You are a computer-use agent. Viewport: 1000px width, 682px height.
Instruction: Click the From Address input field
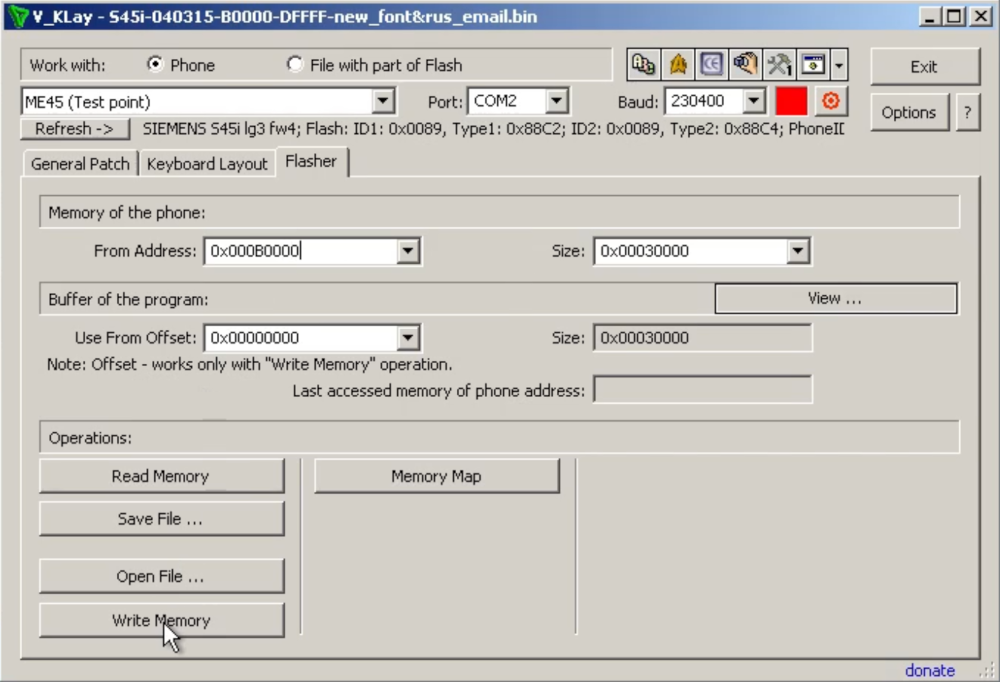[x=298, y=251]
